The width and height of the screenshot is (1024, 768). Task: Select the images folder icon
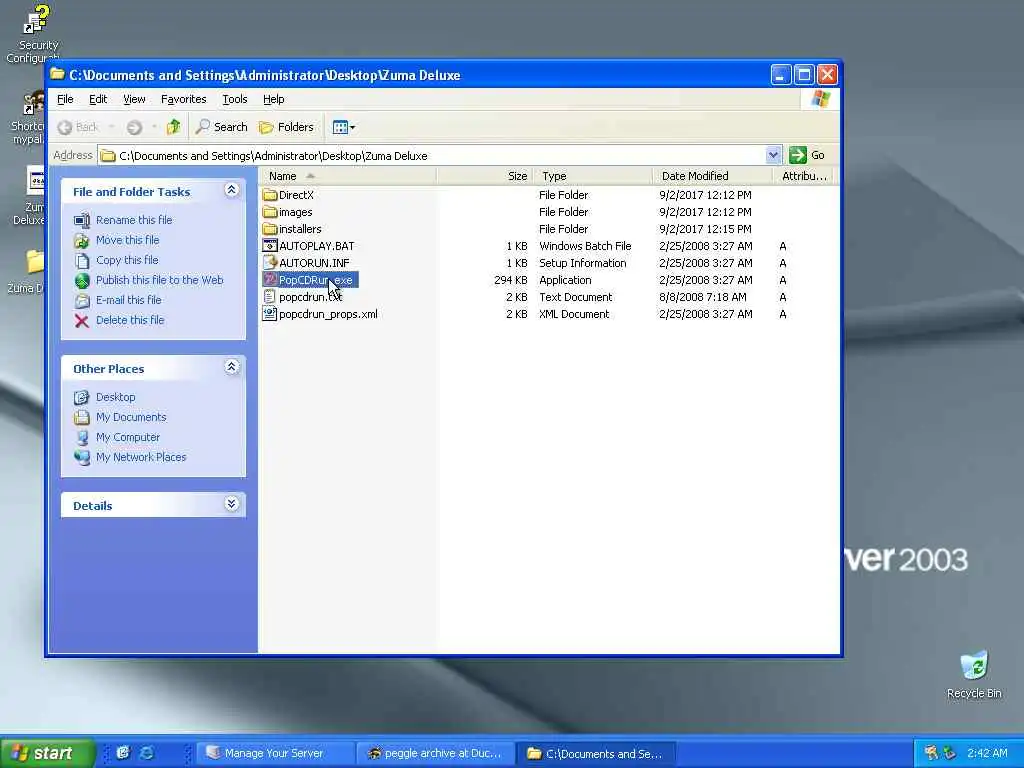[270, 212]
